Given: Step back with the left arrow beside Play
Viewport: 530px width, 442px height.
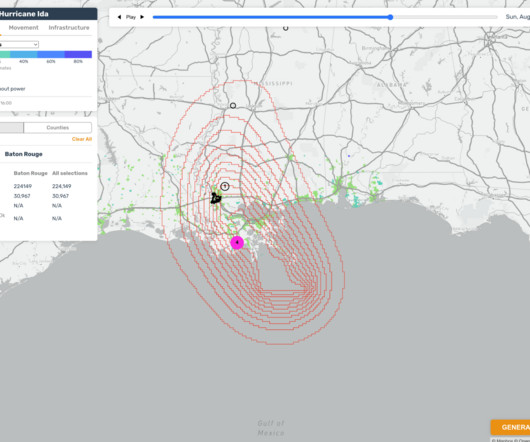Looking at the screenshot, I should coord(119,17).
